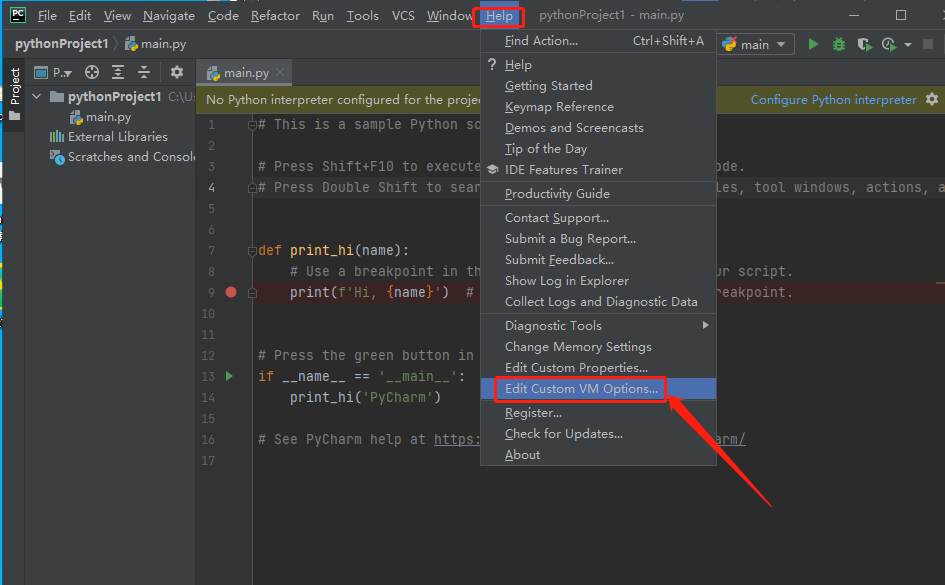Image resolution: width=945 pixels, height=585 pixels.
Task: Open the profiler run icon
Action: [888, 44]
